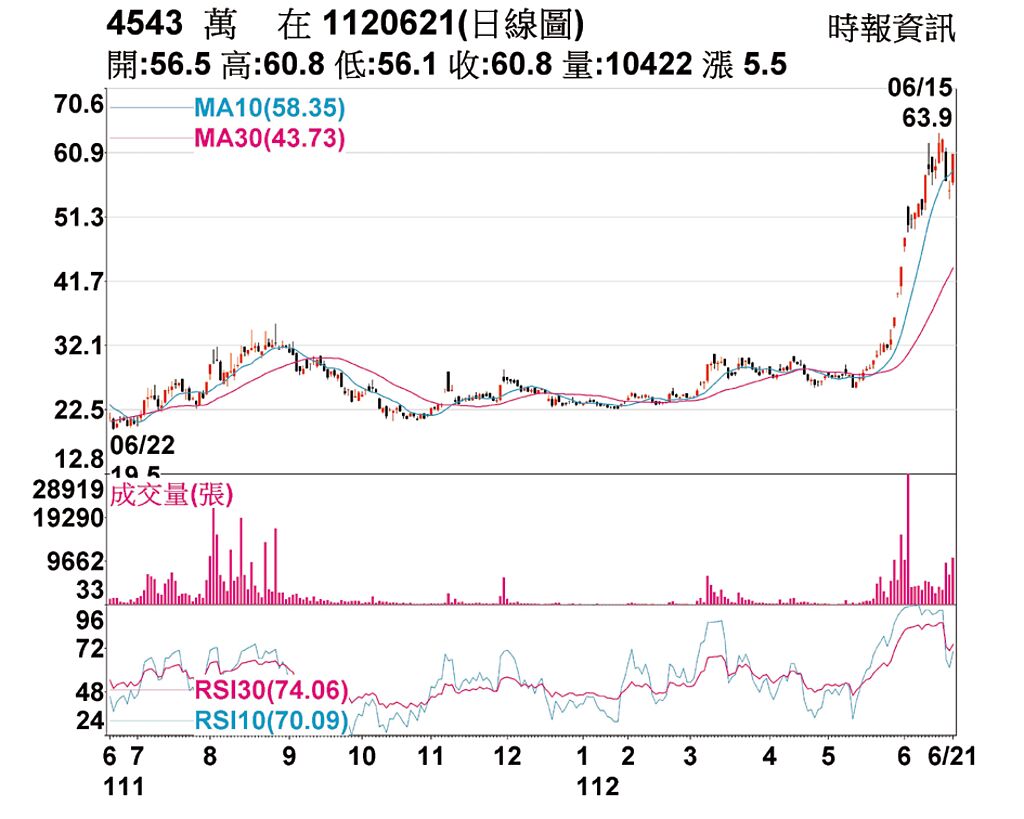Viewport: 1024px width, 819px height.
Task: Select the 6/21 date on time axis
Action: pos(951,756)
